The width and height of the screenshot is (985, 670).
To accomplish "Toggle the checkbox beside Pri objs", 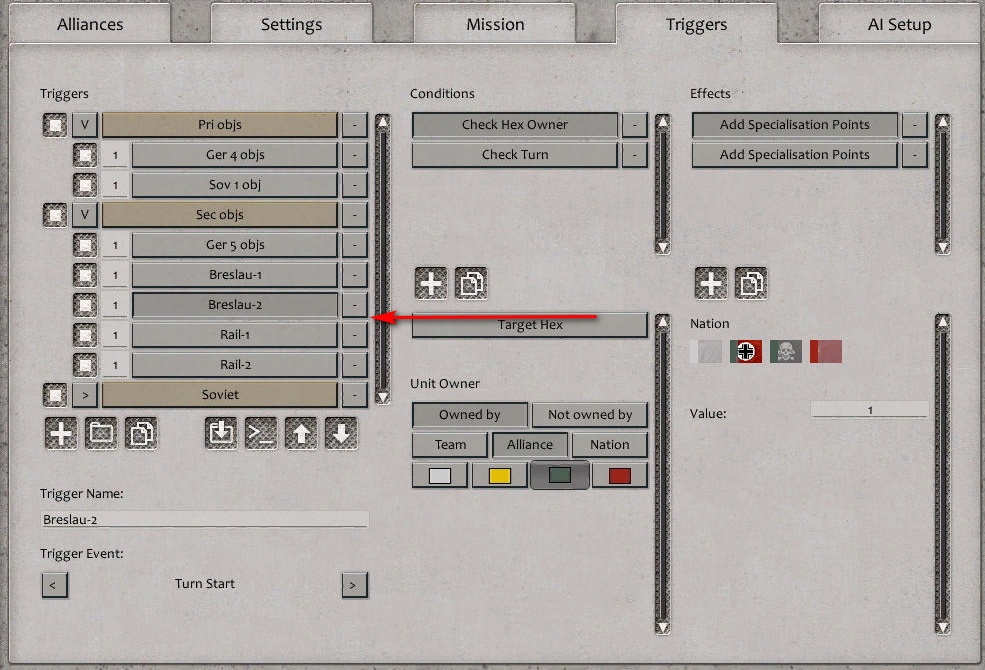I will pyautogui.click(x=55, y=124).
